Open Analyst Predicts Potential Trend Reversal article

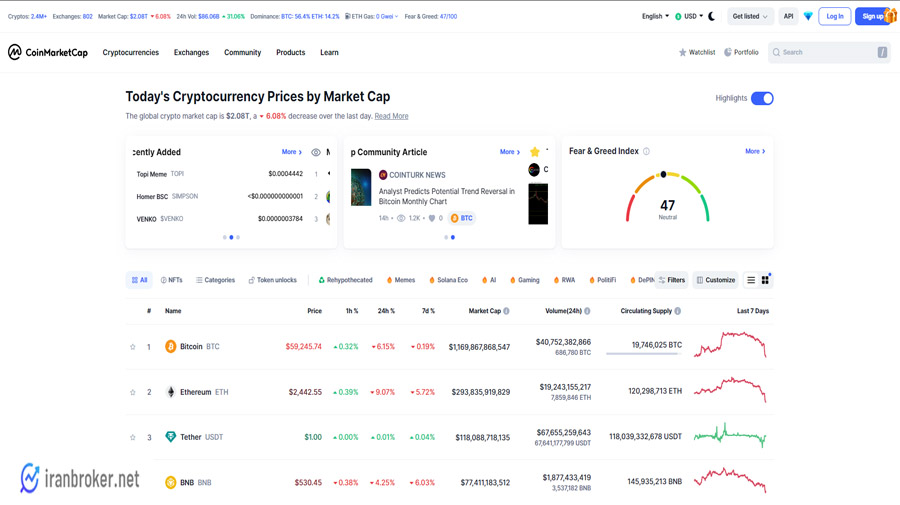pos(447,196)
